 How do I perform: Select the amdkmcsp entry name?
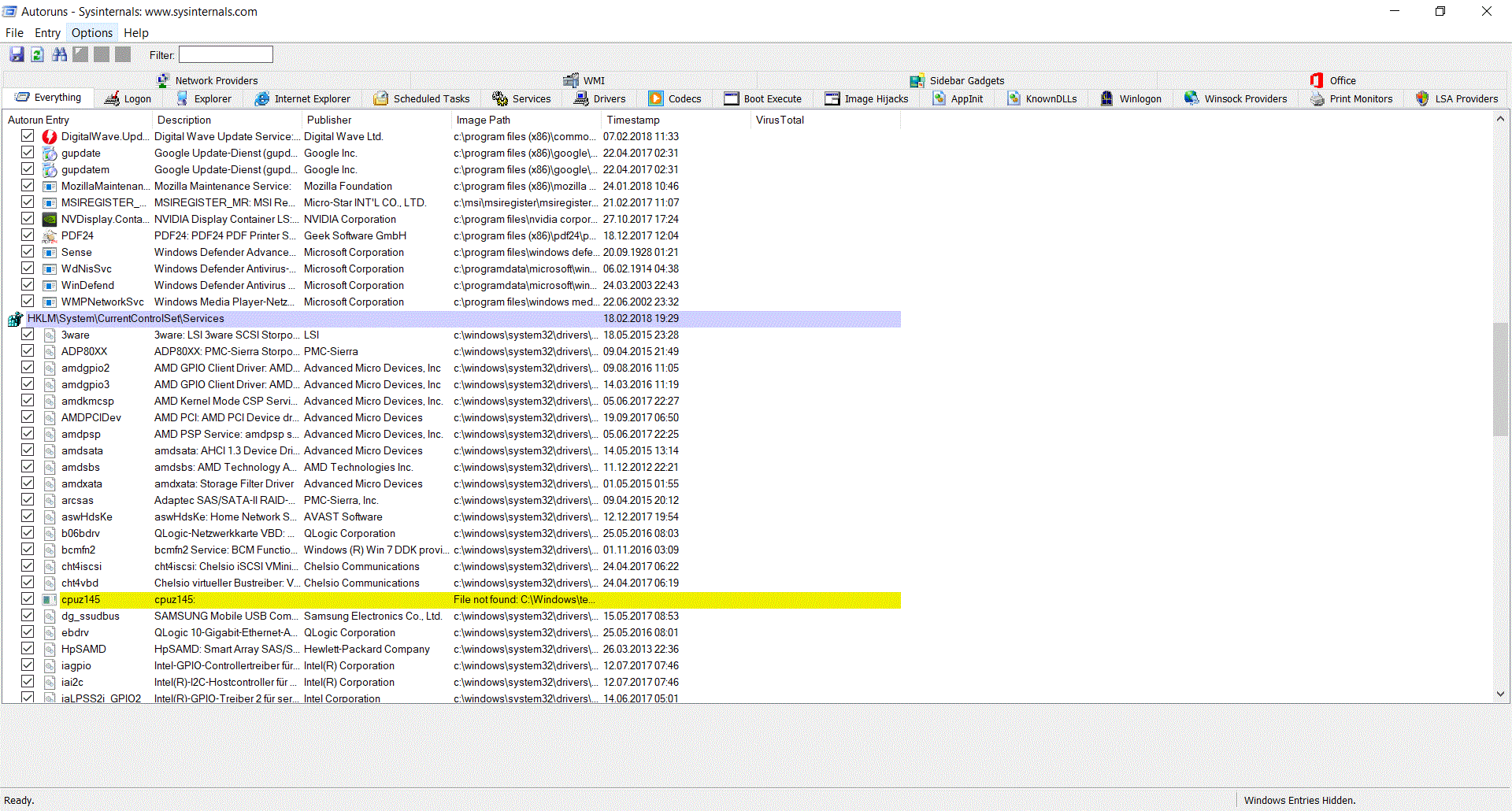(x=87, y=402)
